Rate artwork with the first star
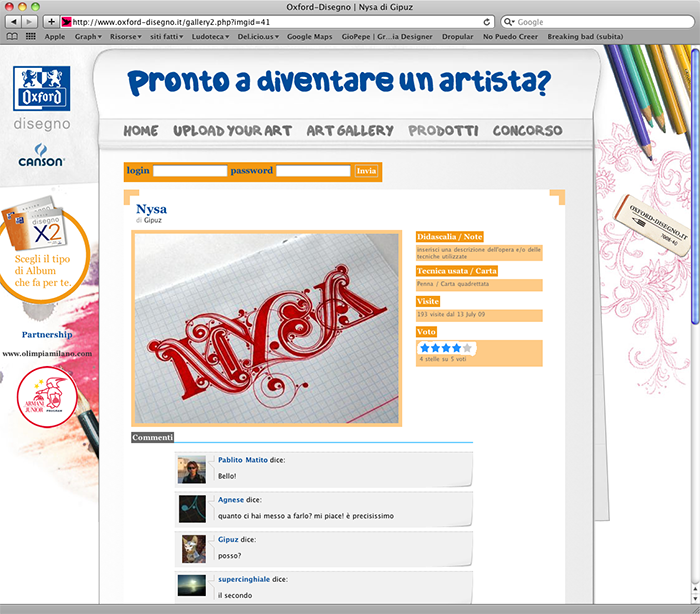The image size is (700, 614). coord(425,348)
